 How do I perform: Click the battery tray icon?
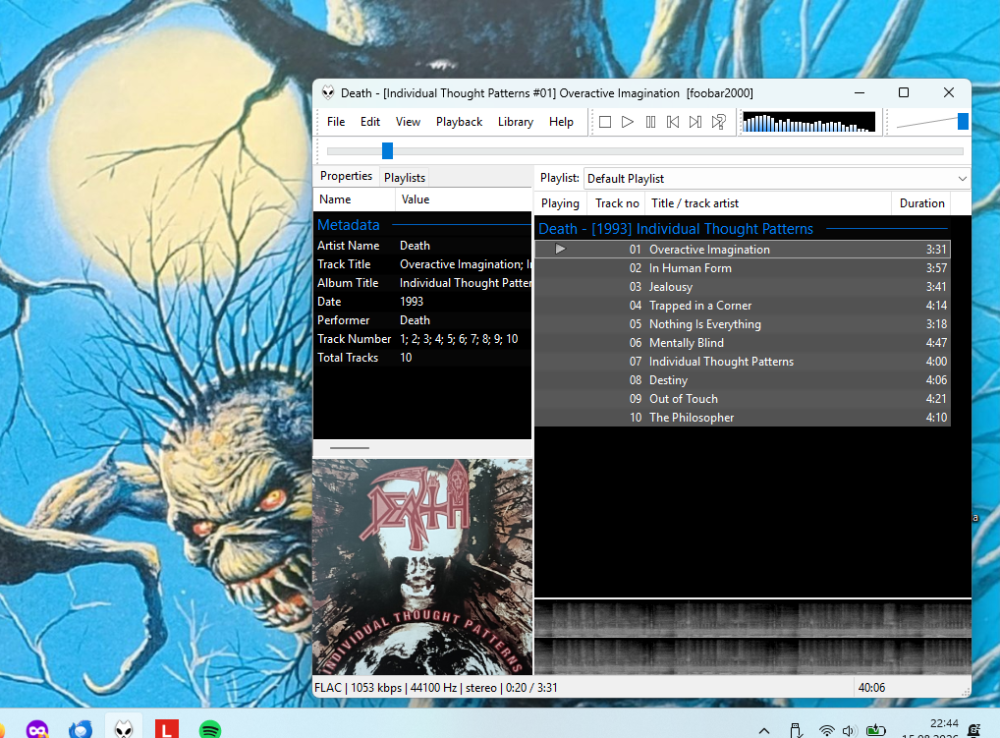click(876, 730)
